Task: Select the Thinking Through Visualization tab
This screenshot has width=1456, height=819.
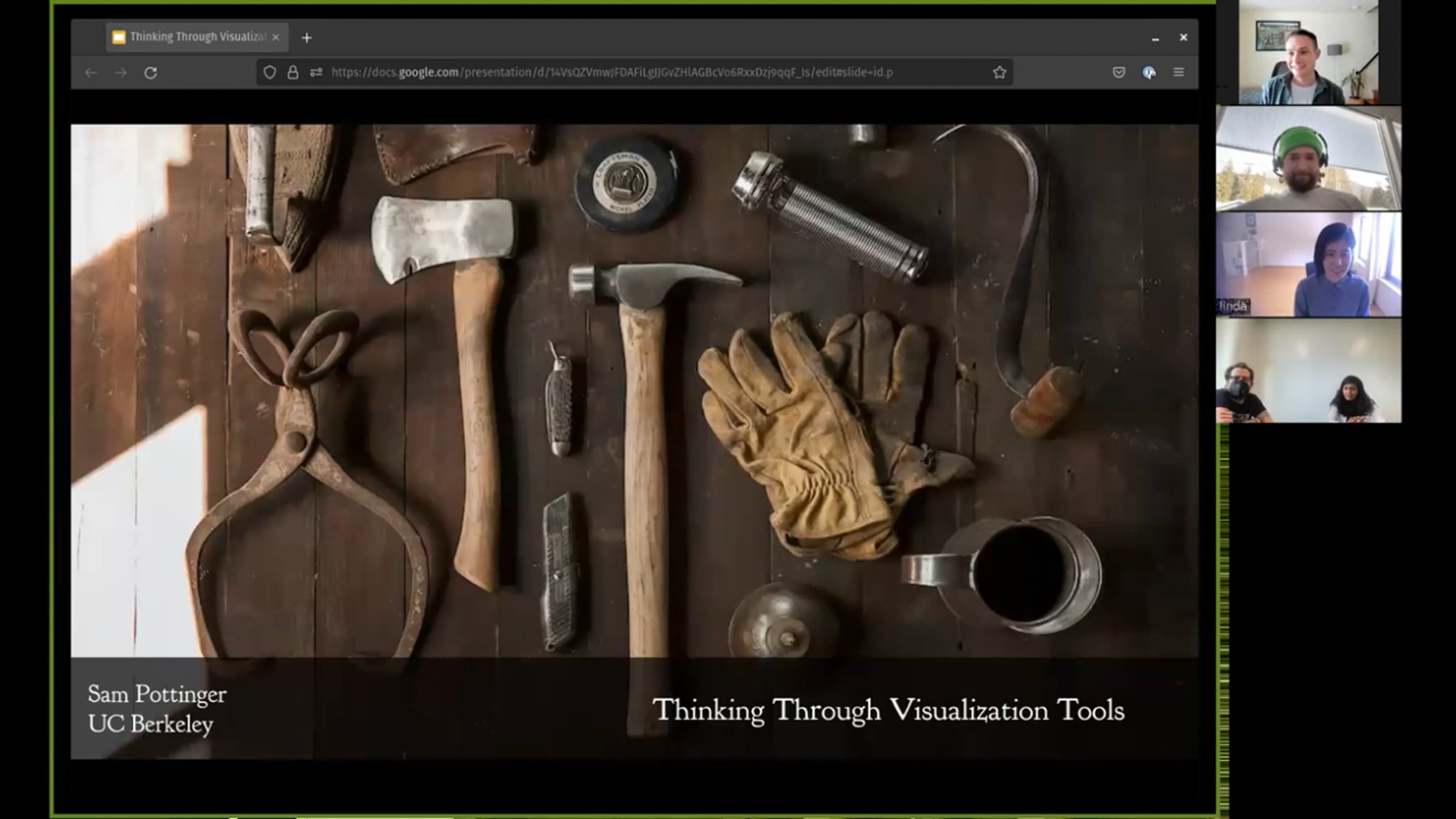Action: click(191, 37)
